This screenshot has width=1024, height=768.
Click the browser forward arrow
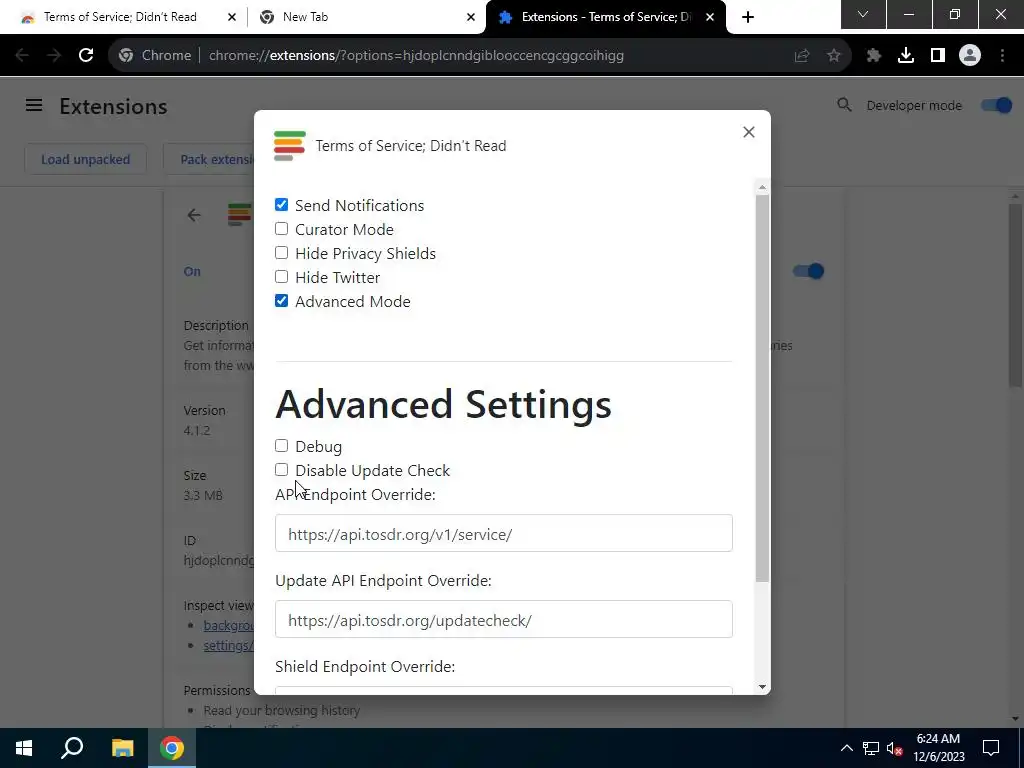point(54,56)
